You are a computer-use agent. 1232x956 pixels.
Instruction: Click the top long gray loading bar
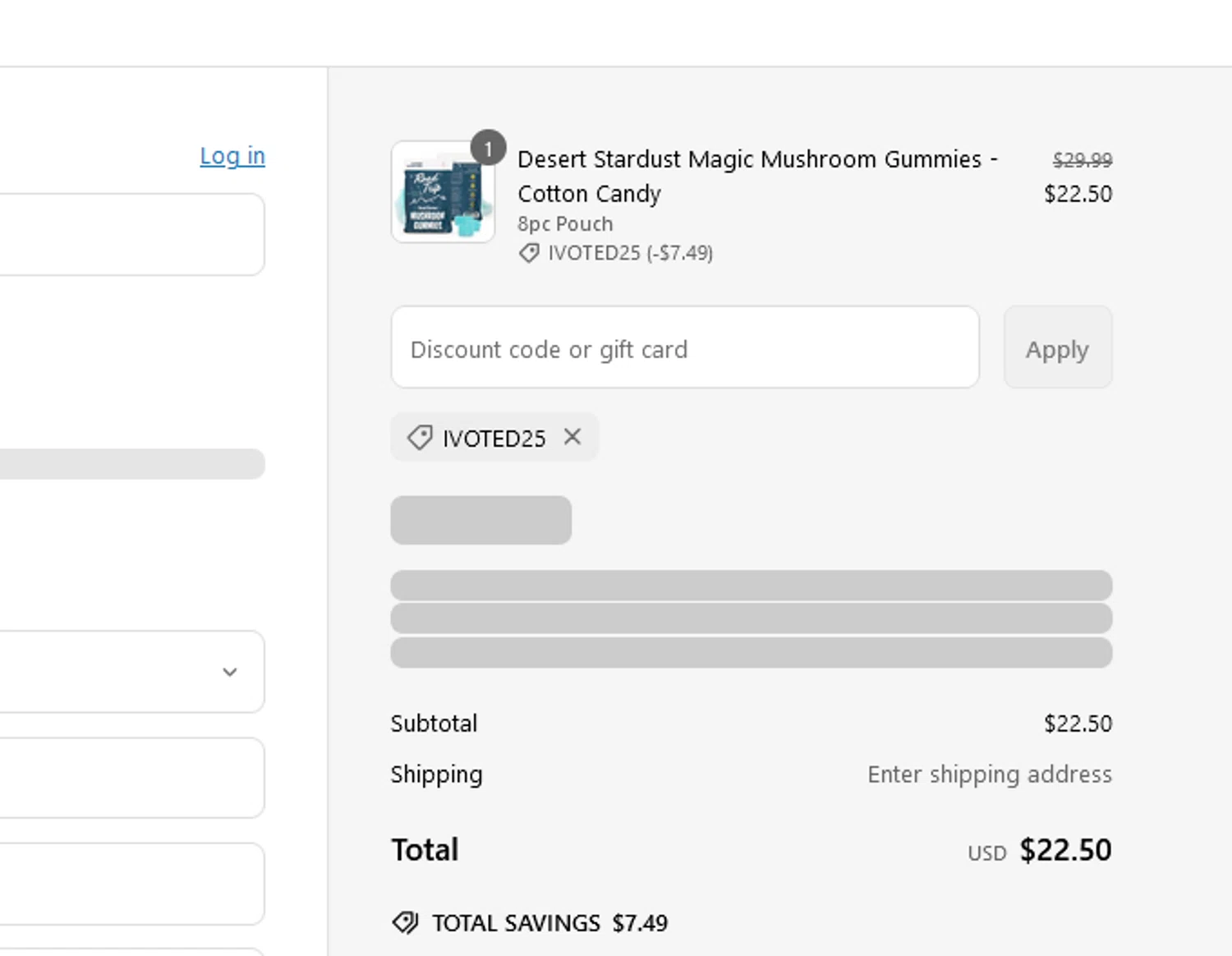(751, 585)
